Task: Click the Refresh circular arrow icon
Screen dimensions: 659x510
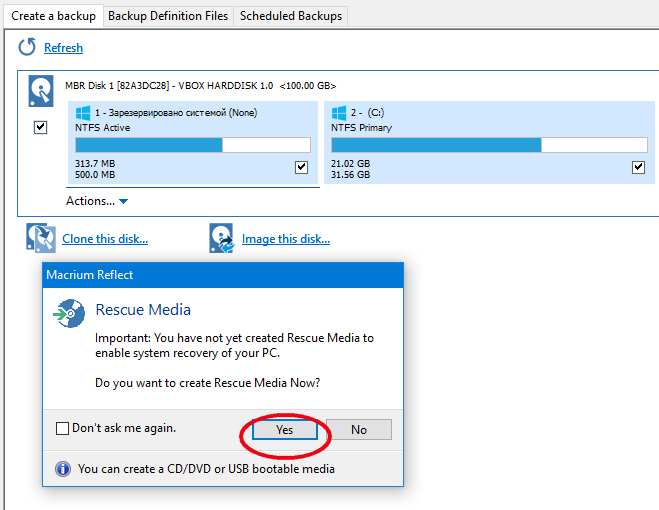Action: point(27,47)
